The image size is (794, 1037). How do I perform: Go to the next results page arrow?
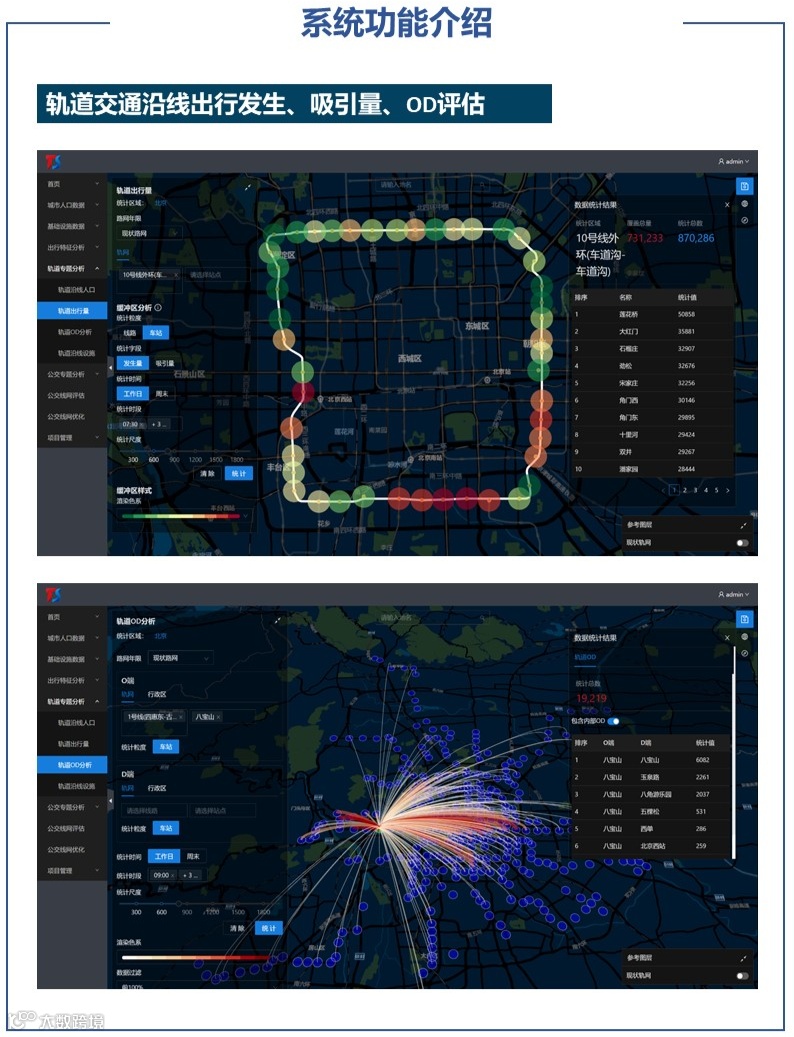click(x=728, y=490)
